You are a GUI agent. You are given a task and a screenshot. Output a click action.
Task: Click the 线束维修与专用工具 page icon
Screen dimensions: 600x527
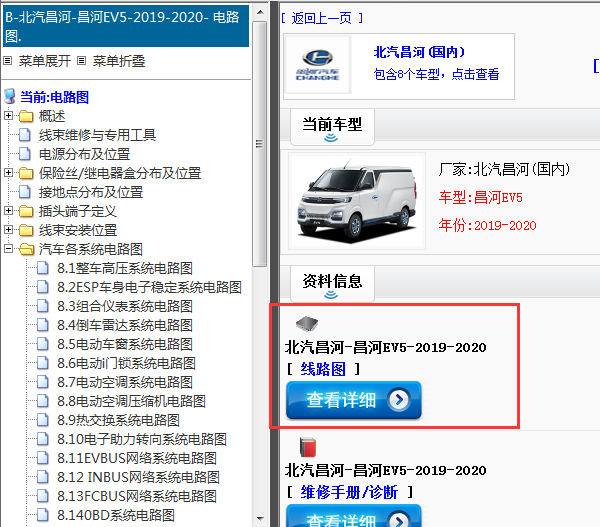pyautogui.click(x=25, y=135)
